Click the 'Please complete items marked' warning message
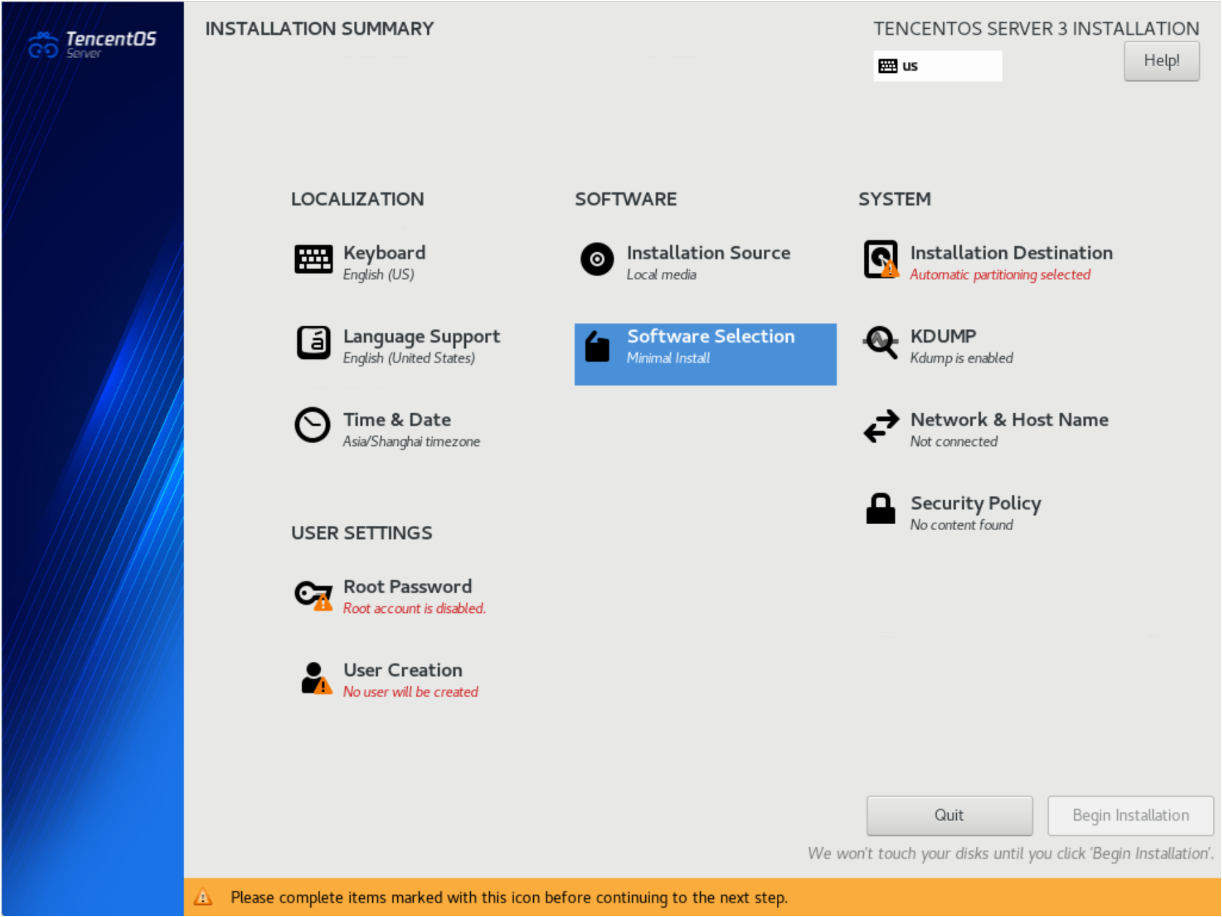This screenshot has width=1222, height=917. [x=509, y=897]
